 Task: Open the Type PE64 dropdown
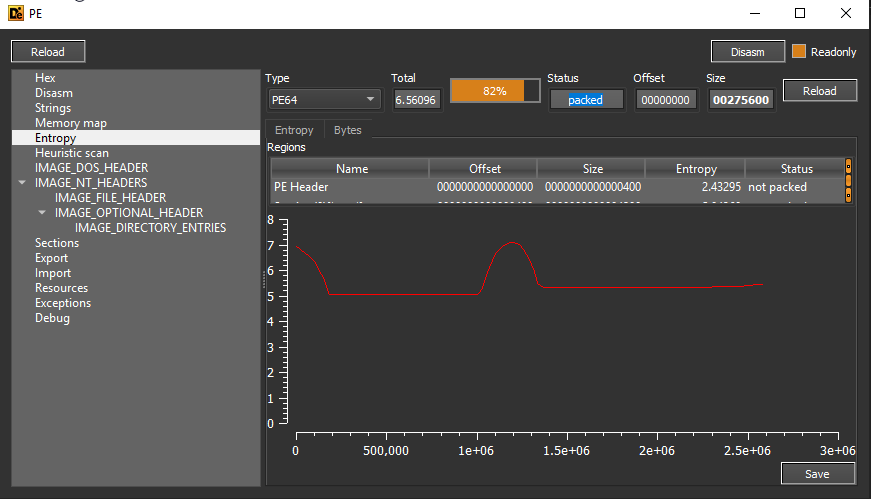click(324, 100)
